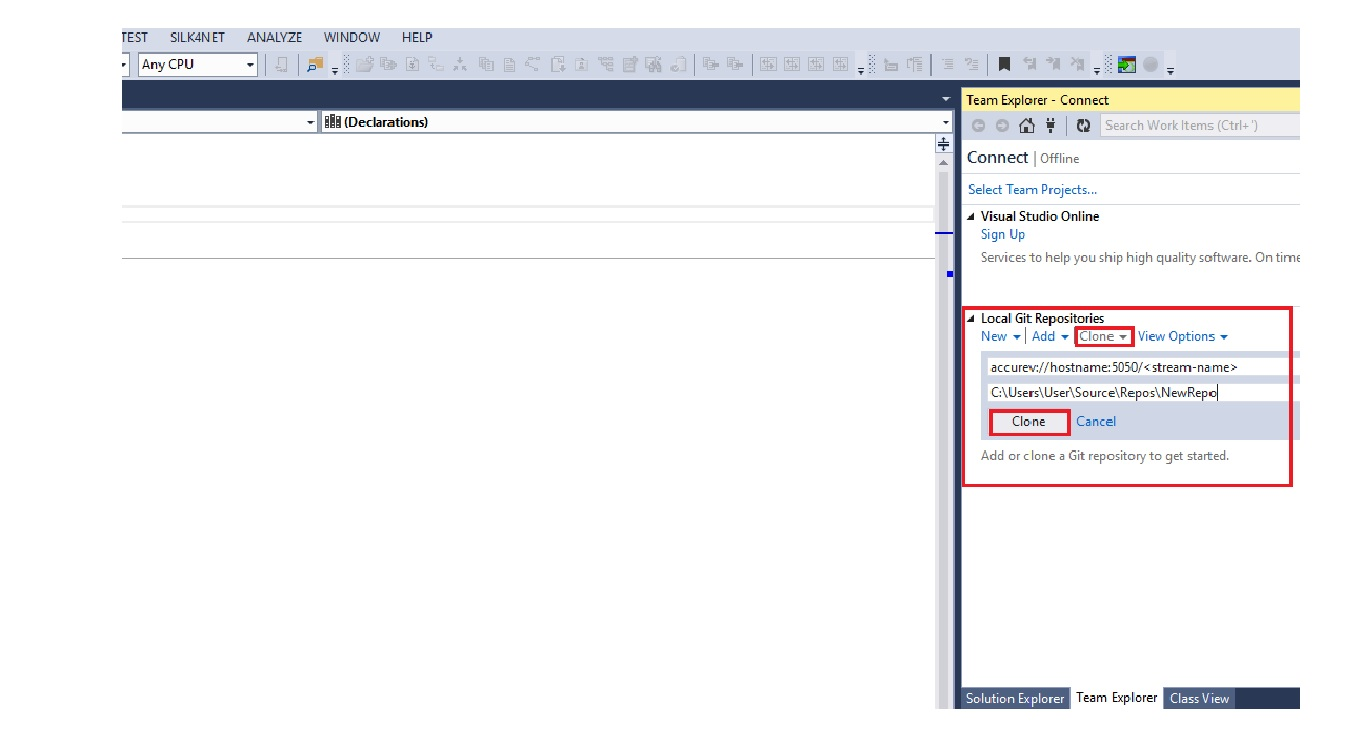Click the green Silk4NET toolbar icon

1127,65
